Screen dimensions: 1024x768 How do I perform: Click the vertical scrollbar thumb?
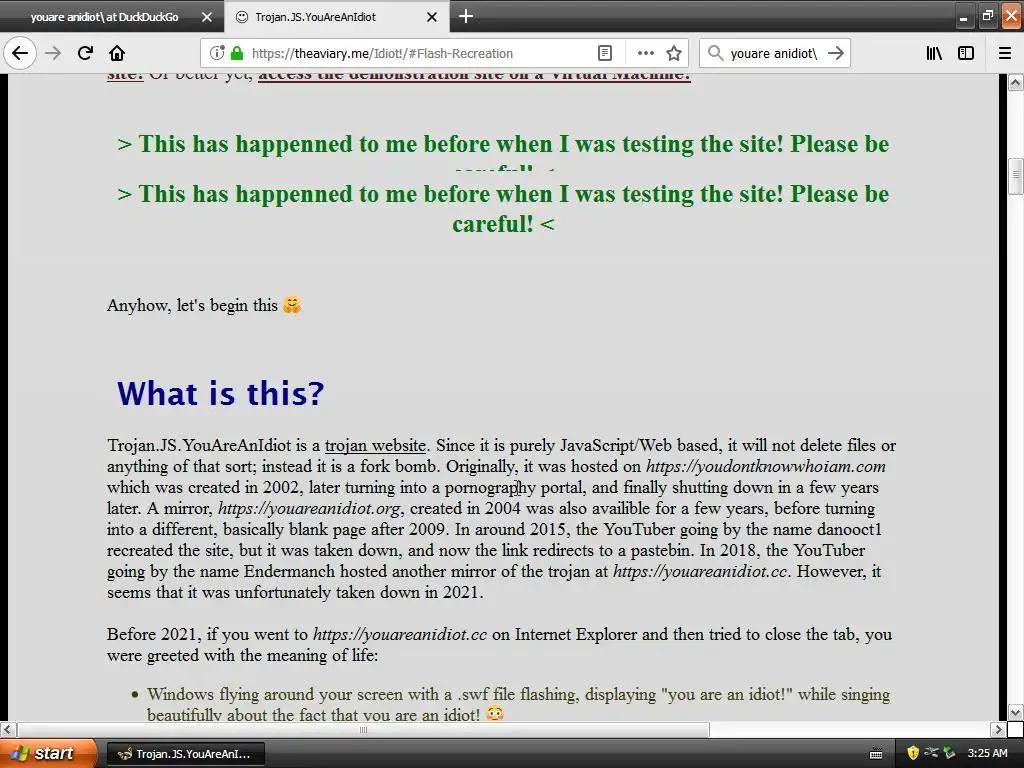tap(1016, 176)
